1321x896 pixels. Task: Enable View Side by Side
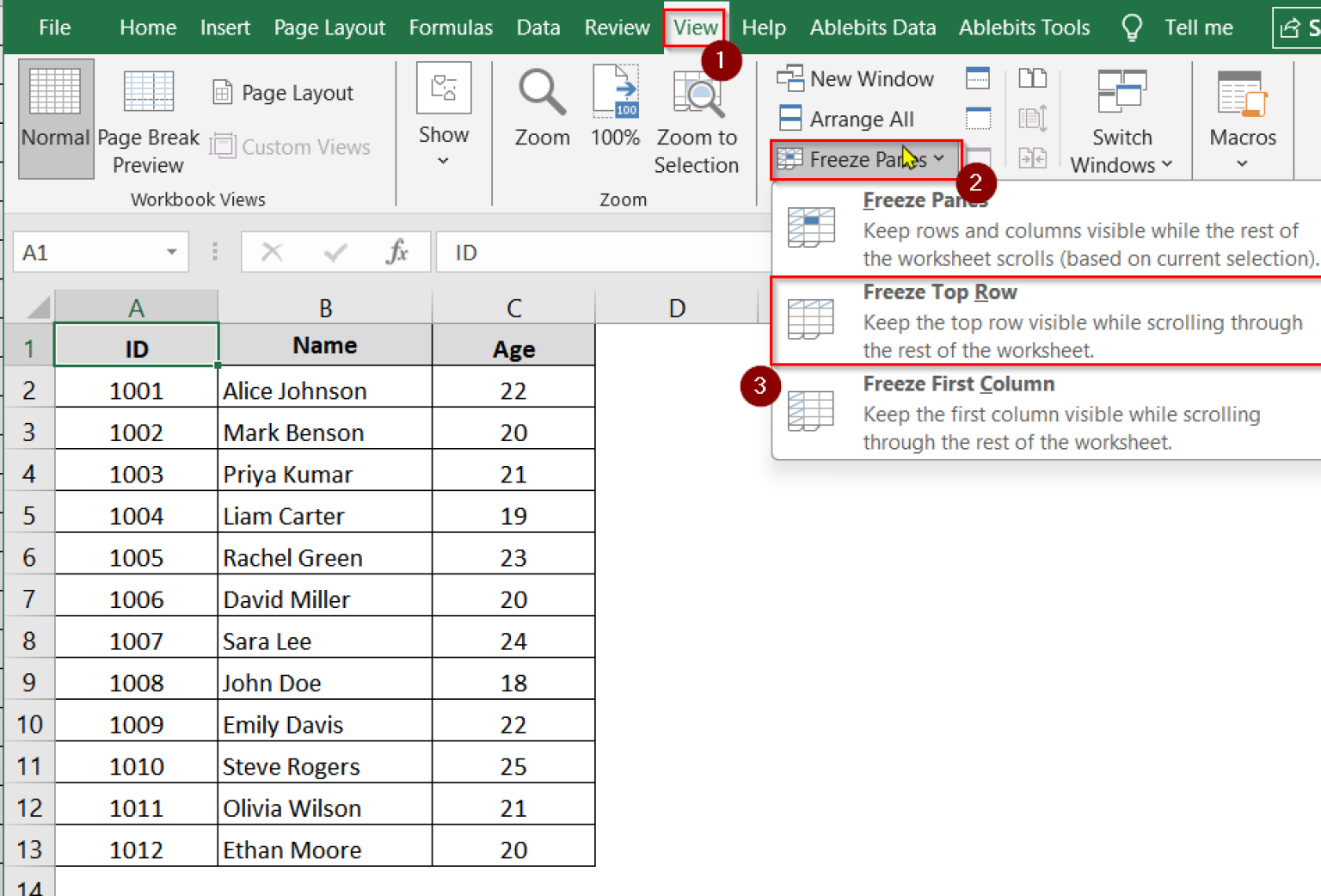coord(1032,78)
